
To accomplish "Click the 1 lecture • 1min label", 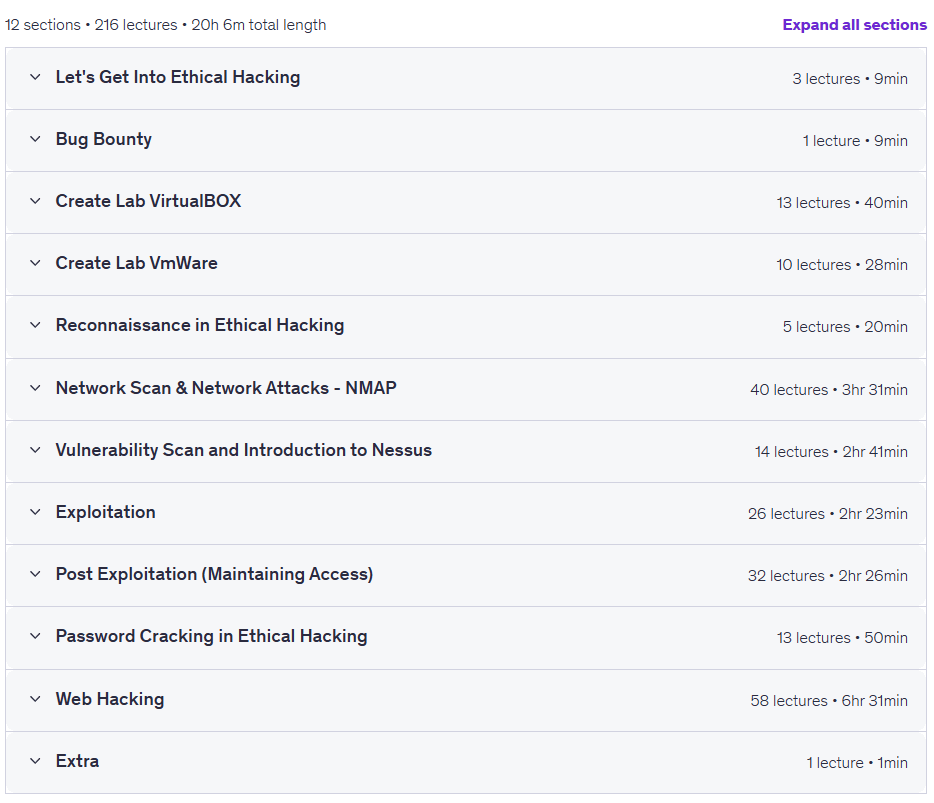I will pyautogui.click(x=857, y=762).
